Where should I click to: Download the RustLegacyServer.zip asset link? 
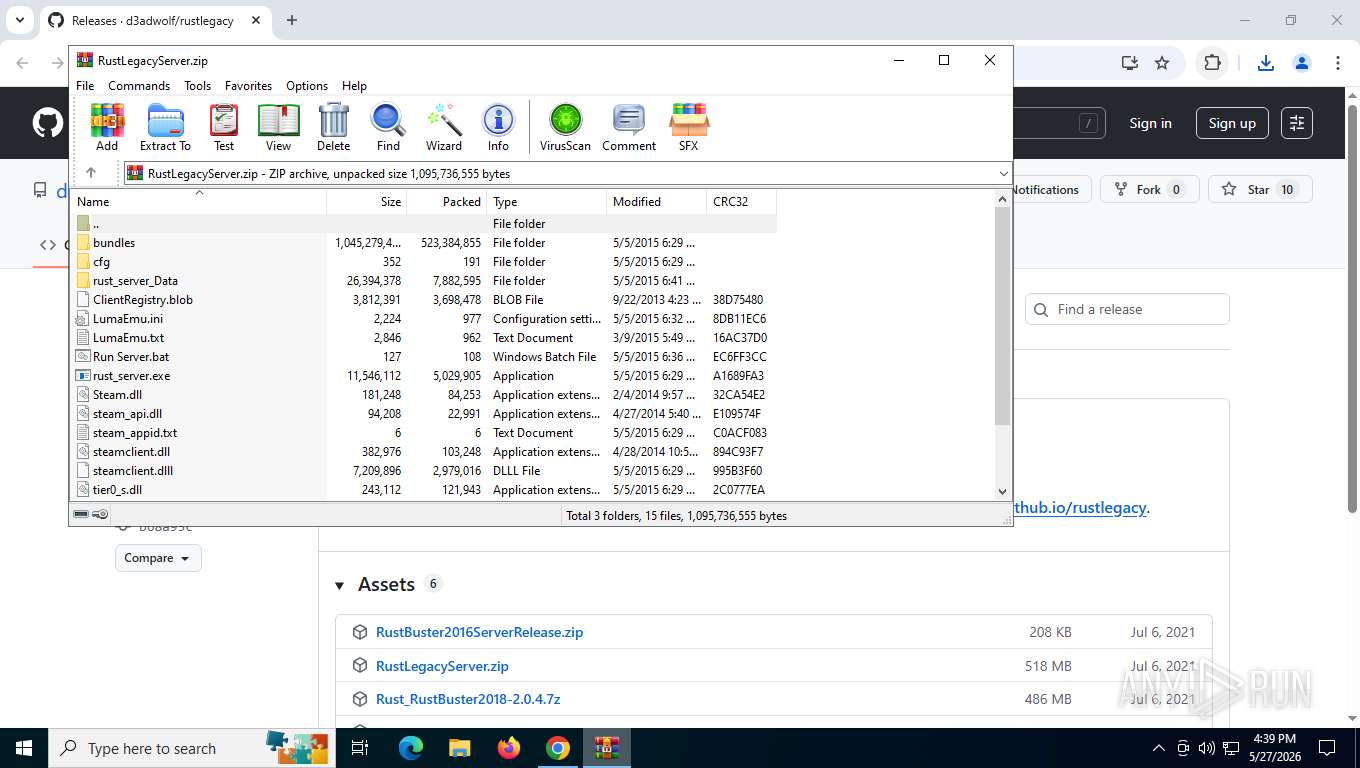(442, 666)
